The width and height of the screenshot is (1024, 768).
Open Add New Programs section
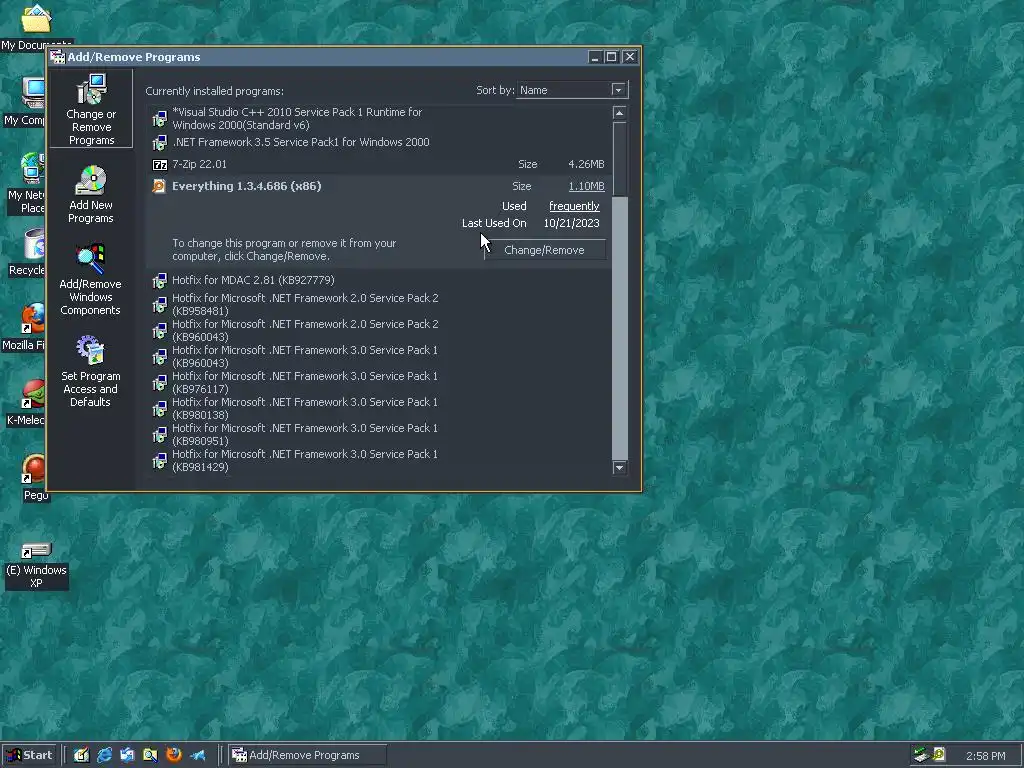(x=91, y=194)
